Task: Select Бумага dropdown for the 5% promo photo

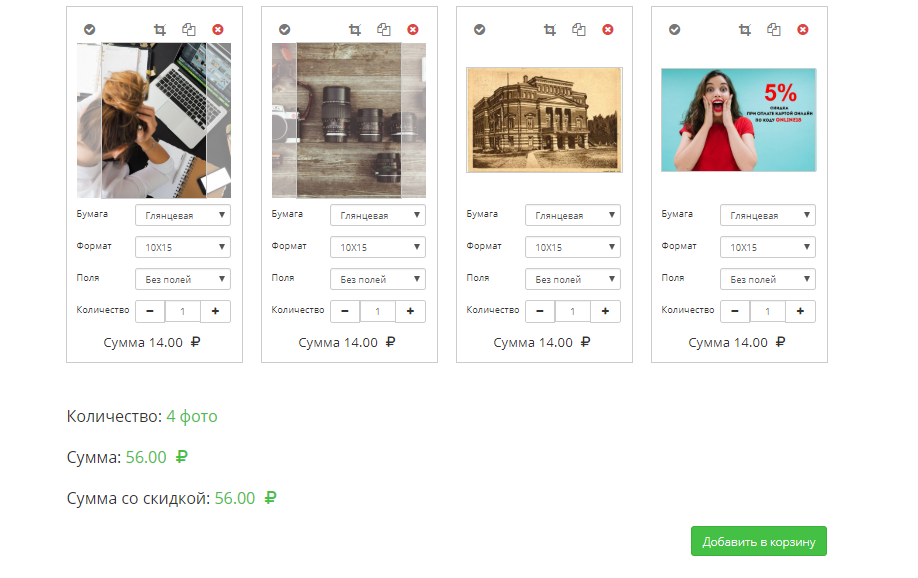Action: click(768, 215)
